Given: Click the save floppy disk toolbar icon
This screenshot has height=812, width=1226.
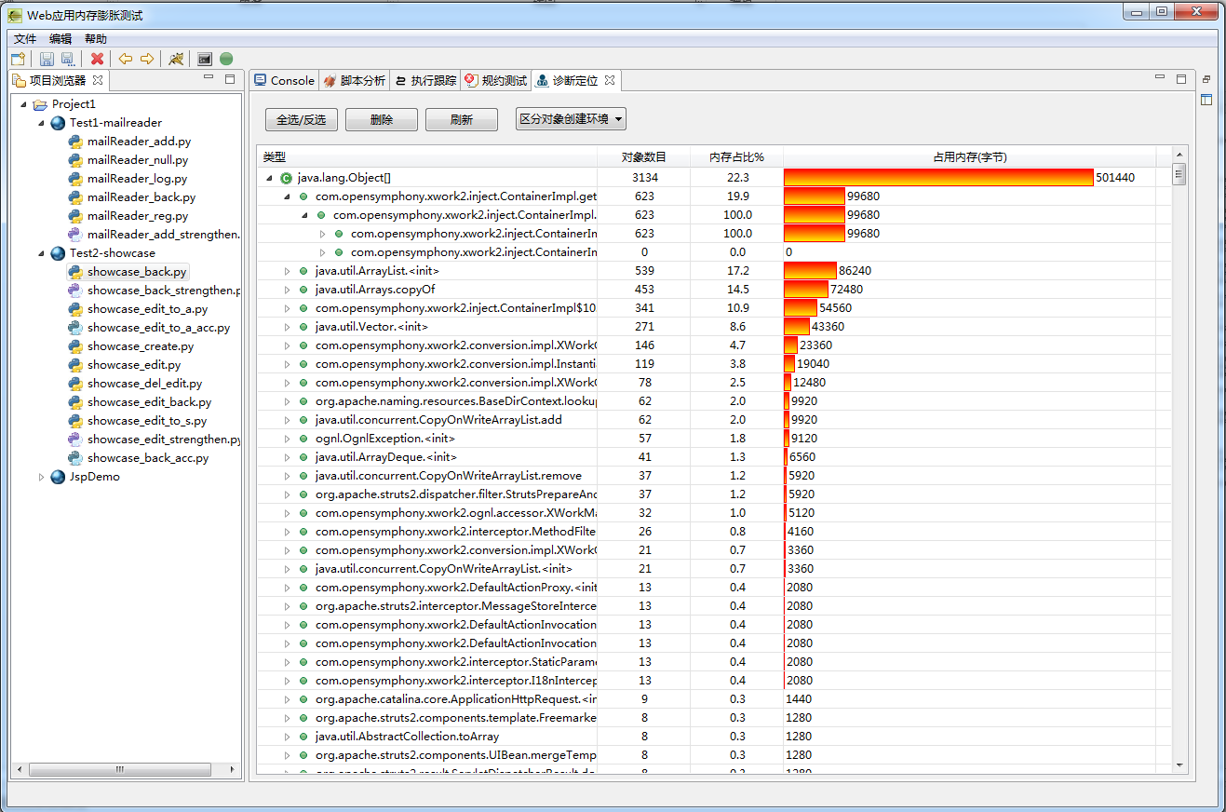Looking at the screenshot, I should (x=47, y=60).
